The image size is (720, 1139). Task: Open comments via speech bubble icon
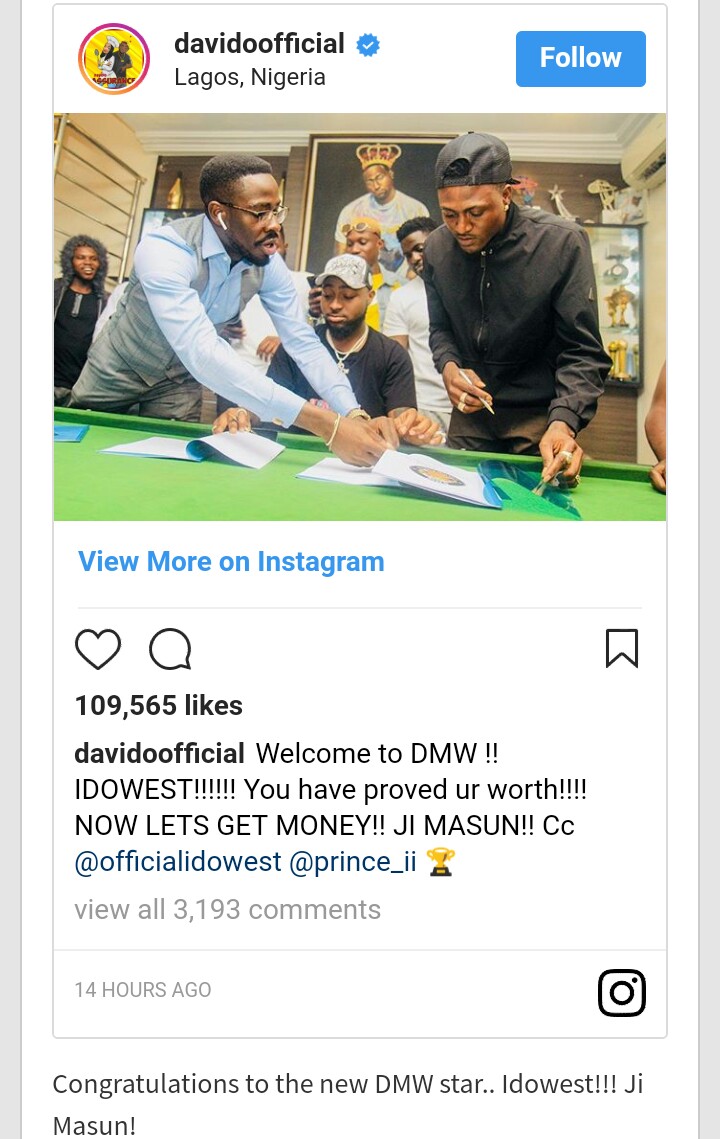(x=170, y=649)
